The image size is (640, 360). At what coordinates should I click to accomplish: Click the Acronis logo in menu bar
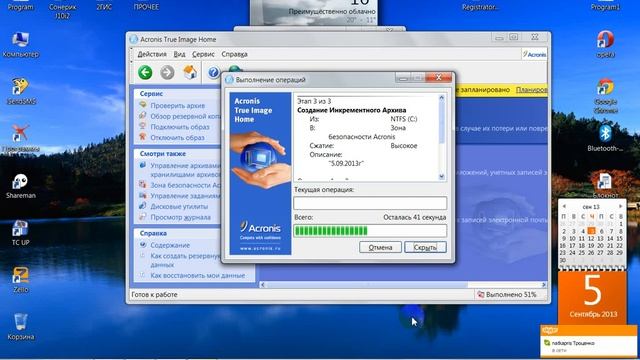[x=534, y=54]
